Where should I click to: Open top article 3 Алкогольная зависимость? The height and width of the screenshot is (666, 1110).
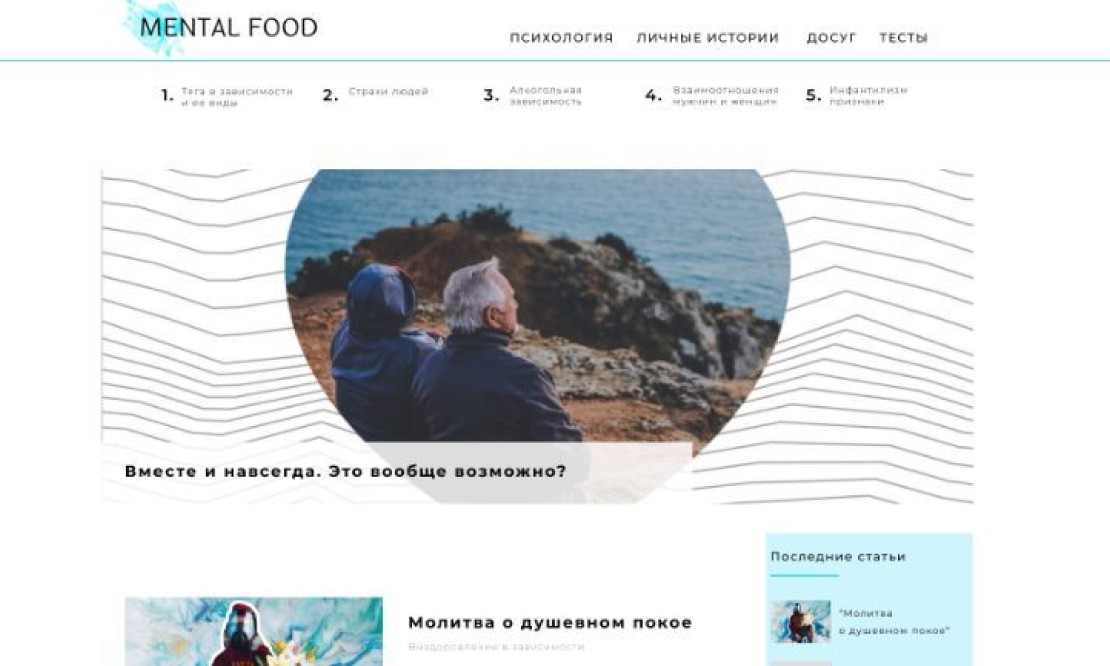pyautogui.click(x=545, y=96)
